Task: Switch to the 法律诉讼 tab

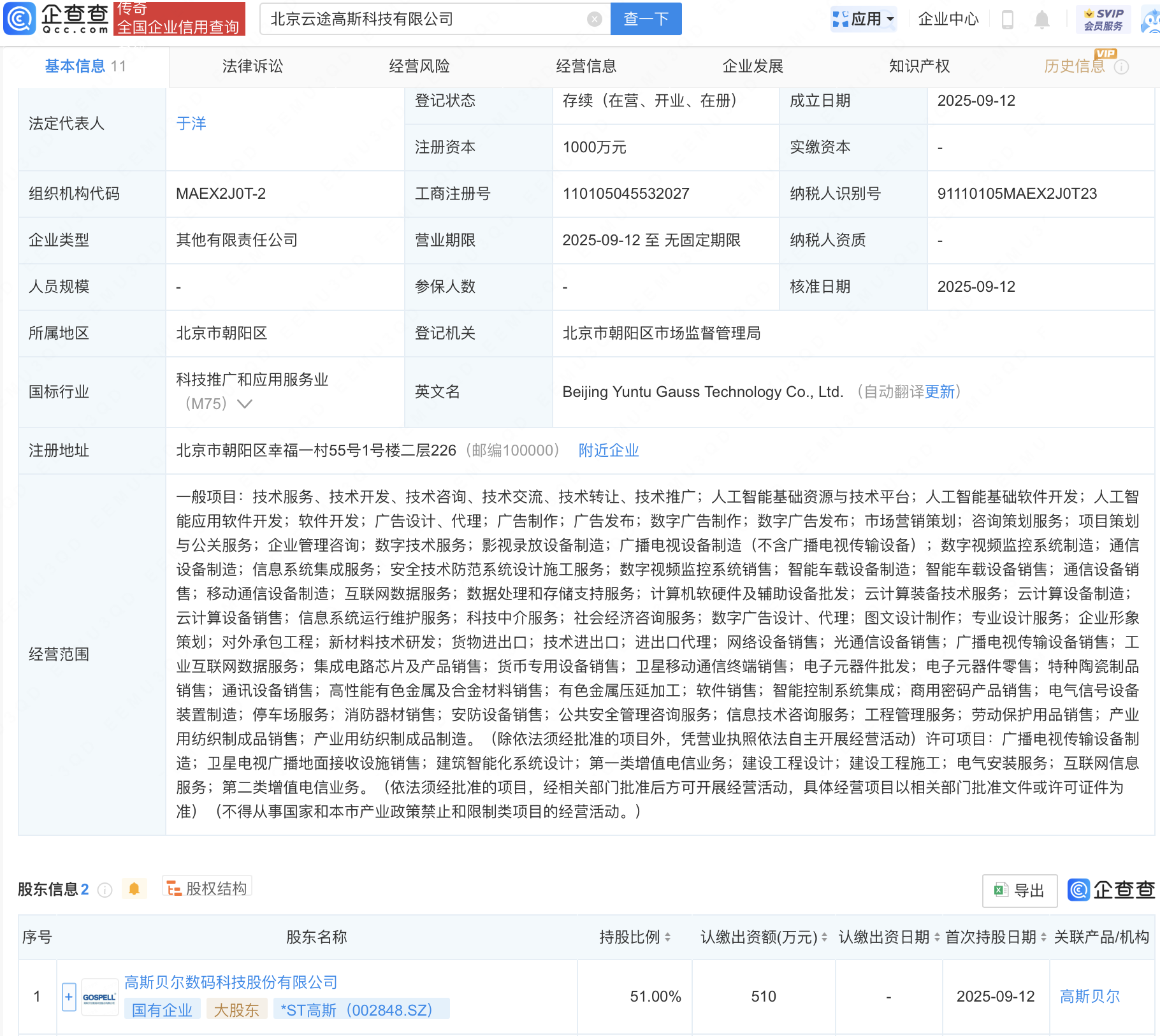Action: tap(252, 66)
